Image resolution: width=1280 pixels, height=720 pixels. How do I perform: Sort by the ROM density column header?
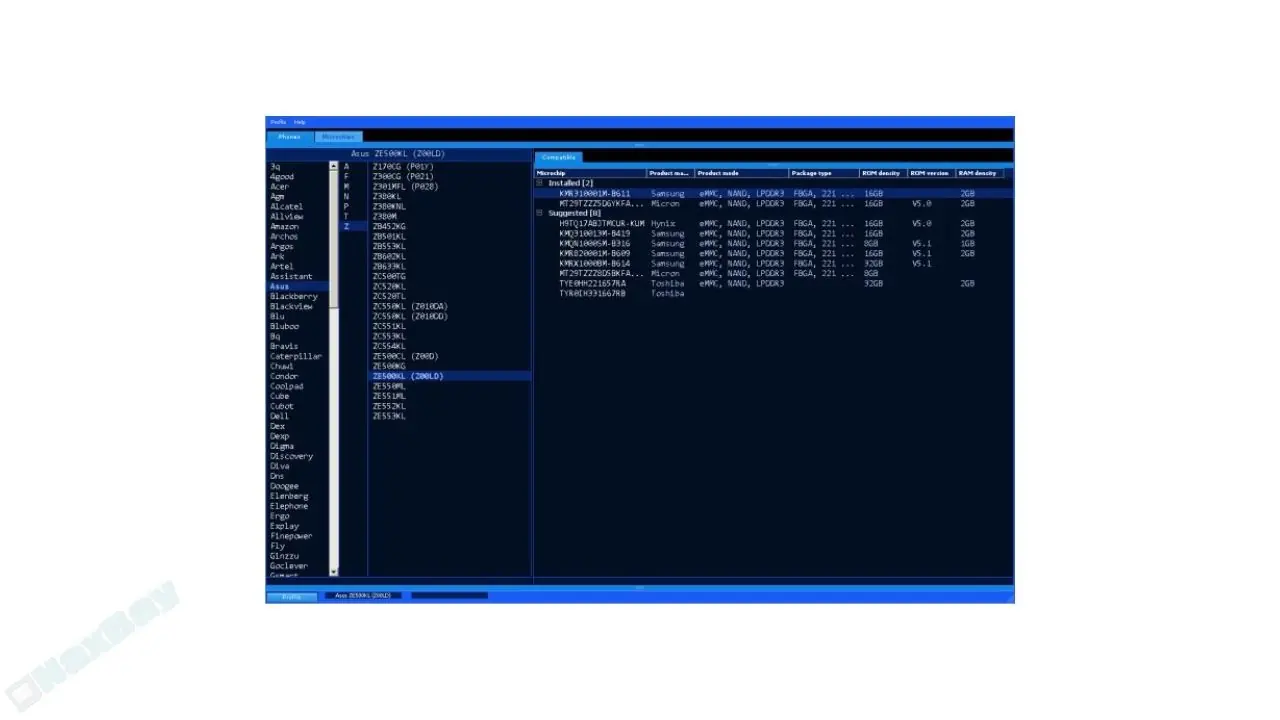pyautogui.click(x=883, y=173)
